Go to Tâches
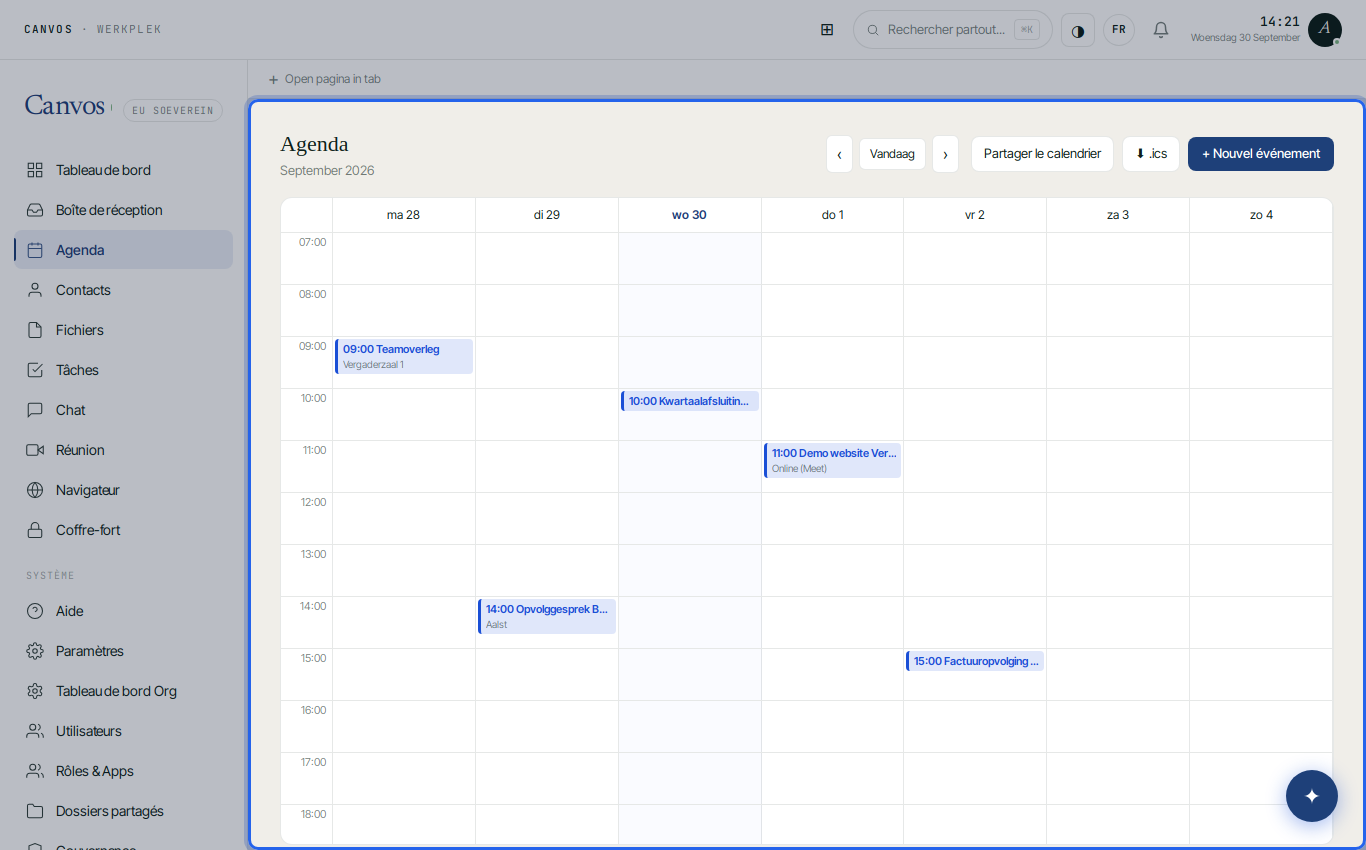The image size is (1366, 850). 123,370
